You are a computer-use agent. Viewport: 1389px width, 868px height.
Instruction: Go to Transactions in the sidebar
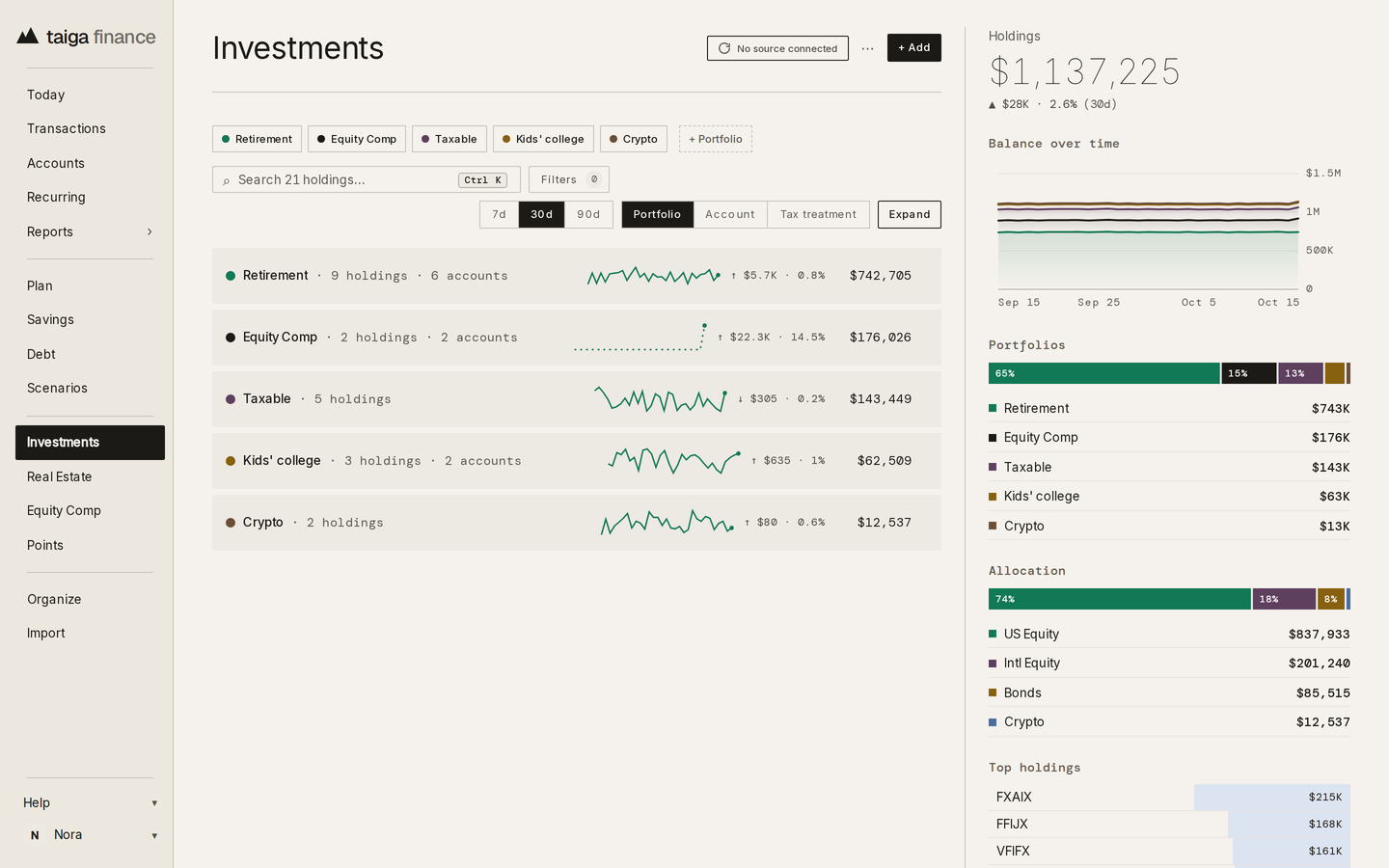click(91, 129)
